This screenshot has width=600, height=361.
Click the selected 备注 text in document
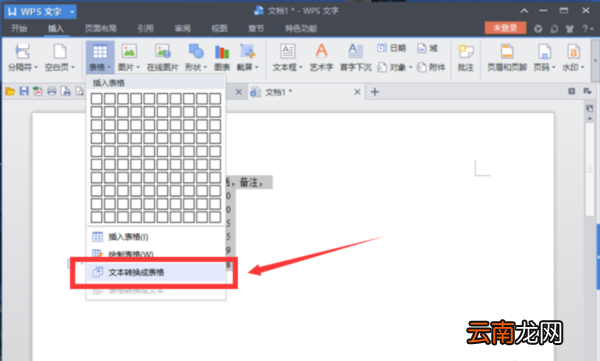point(249,183)
